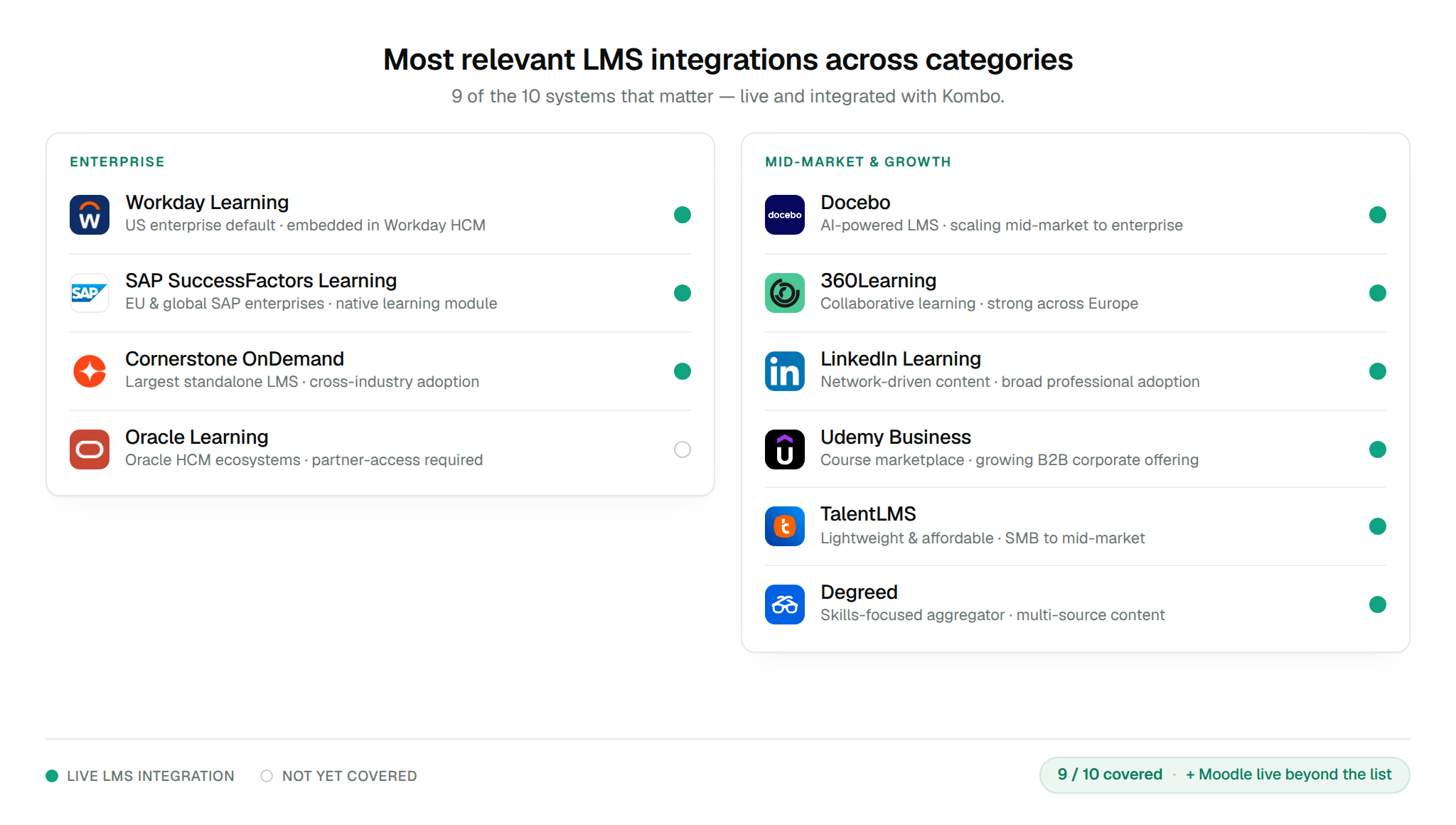Click the LinkedIn Learning logo icon

point(785,371)
